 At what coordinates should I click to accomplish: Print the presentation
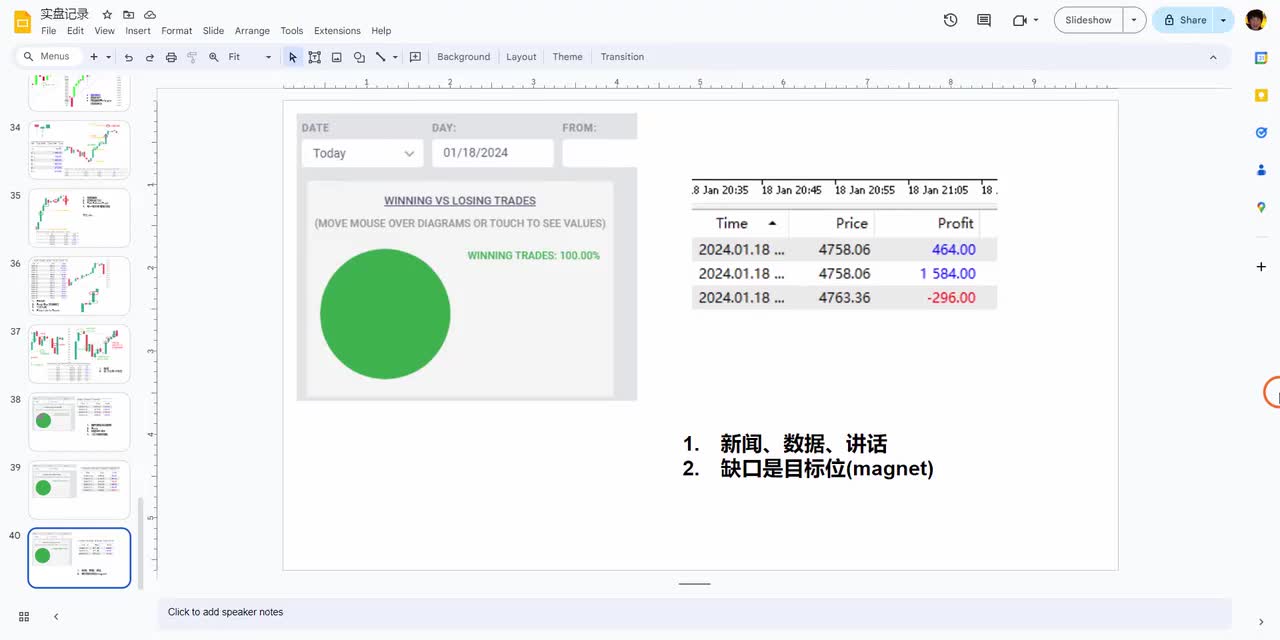click(171, 57)
